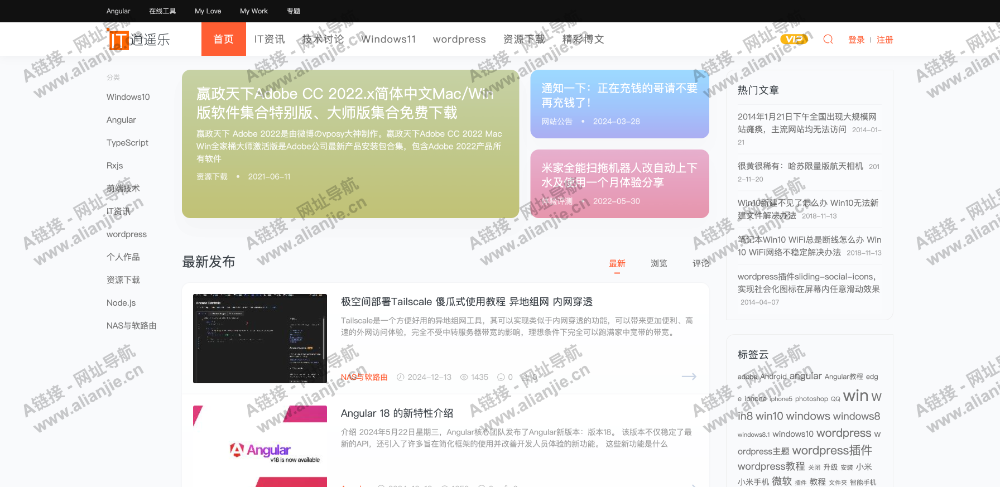This screenshot has height=487, width=1000.
Task: Open the Windows11 navigation item
Action: pos(388,39)
